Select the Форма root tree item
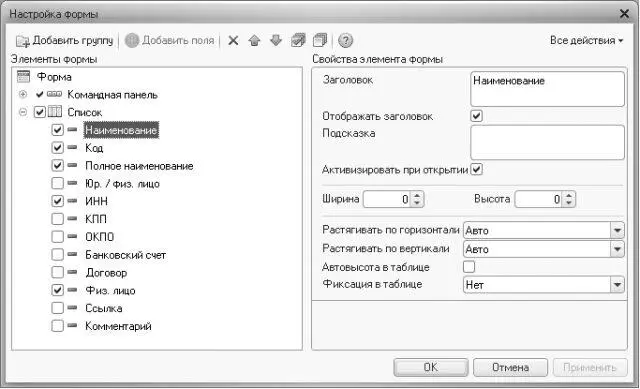Screen dimensions: 640x389 [54, 77]
